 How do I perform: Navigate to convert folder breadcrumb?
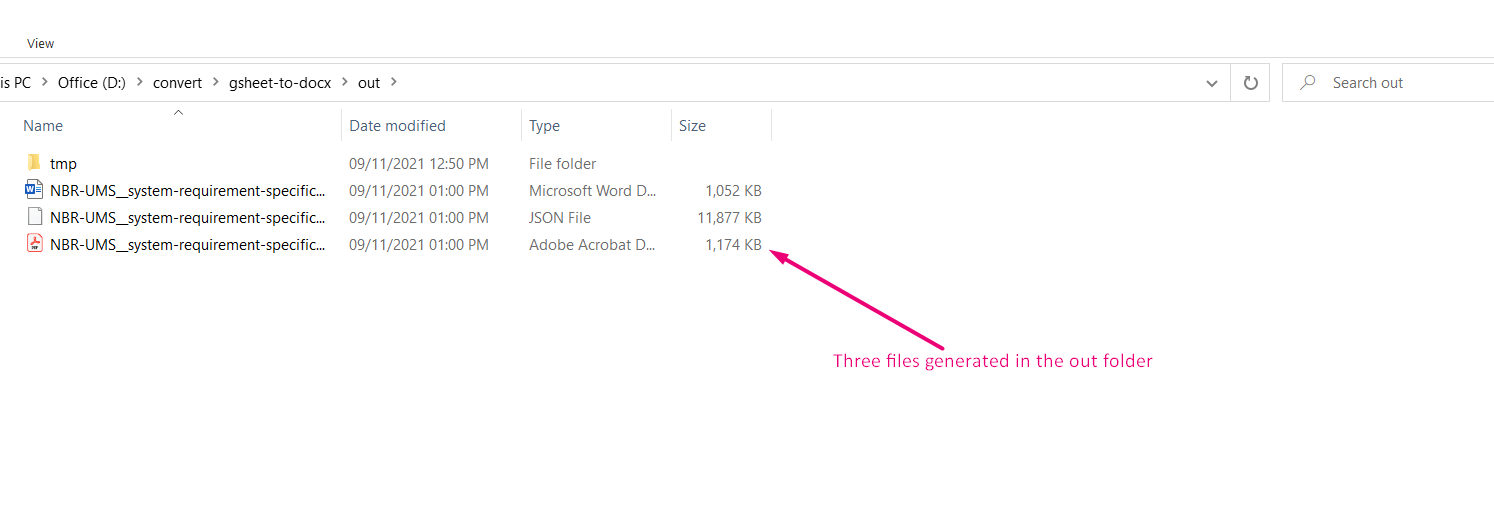177,83
